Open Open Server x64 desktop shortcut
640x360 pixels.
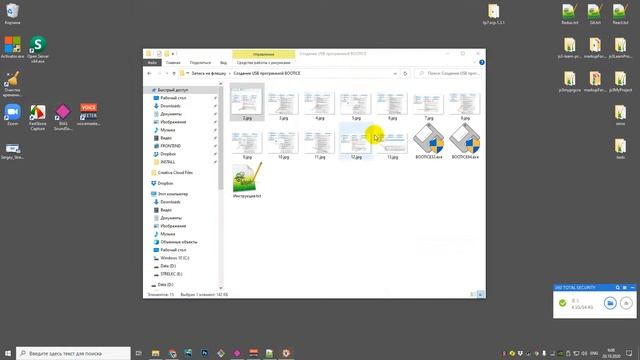click(x=38, y=50)
